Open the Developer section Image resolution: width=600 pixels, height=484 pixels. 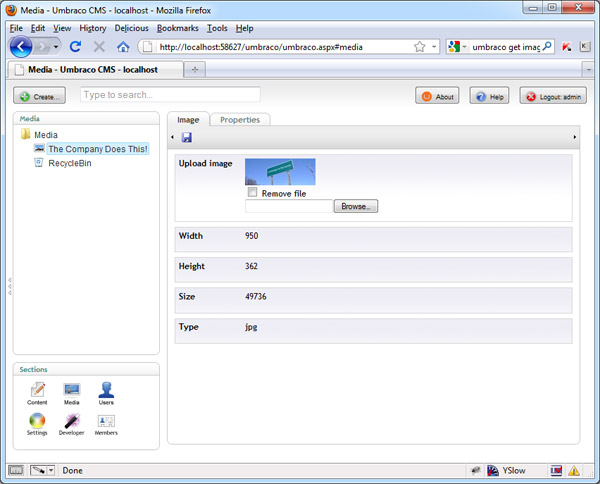point(72,424)
